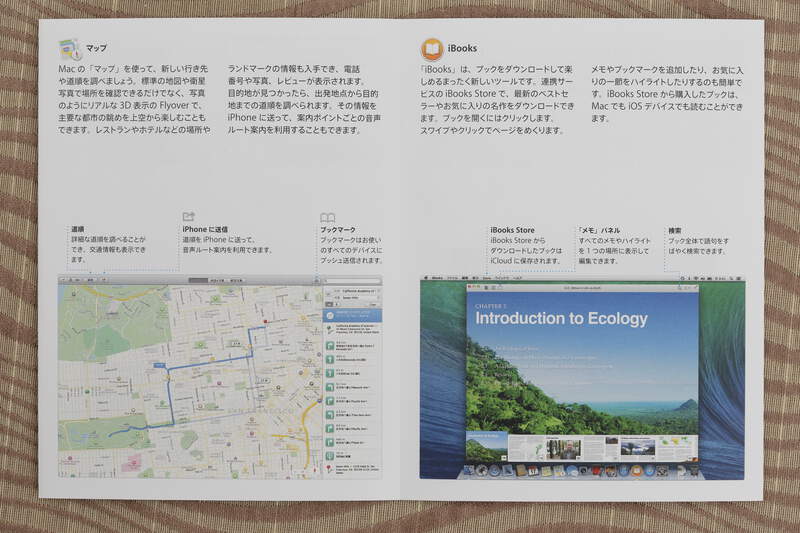Click the share icon above iPhoneに送信
The image size is (800, 533).
click(x=188, y=216)
